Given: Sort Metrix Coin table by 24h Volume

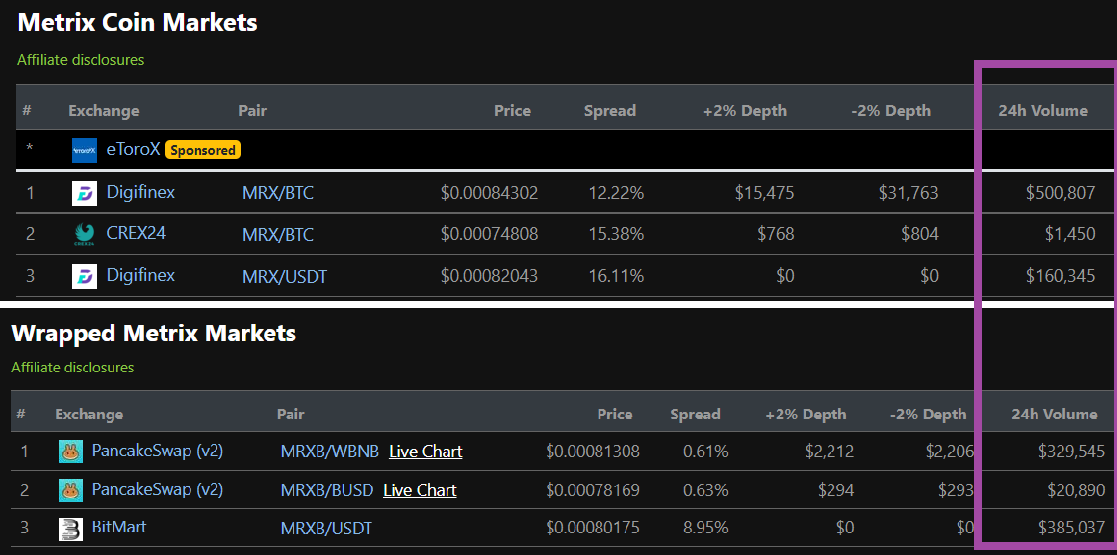Looking at the screenshot, I should (1043, 110).
